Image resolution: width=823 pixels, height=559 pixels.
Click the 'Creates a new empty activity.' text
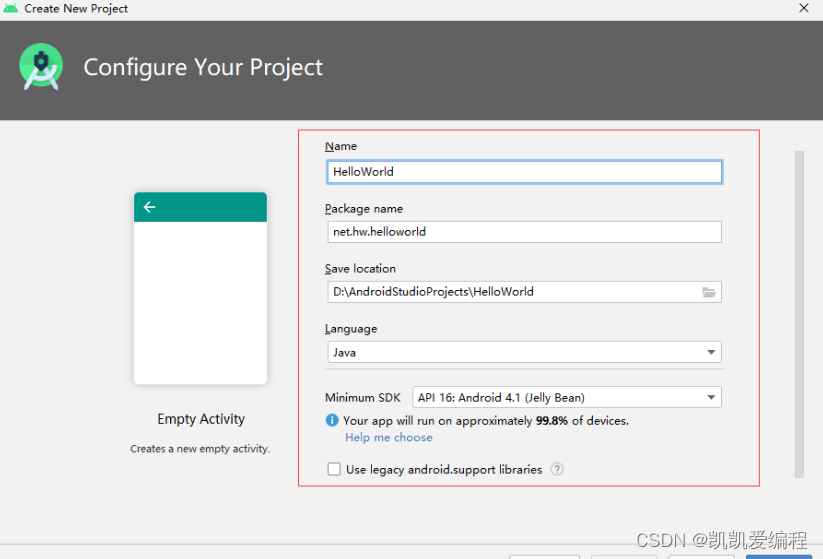pyautogui.click(x=200, y=449)
